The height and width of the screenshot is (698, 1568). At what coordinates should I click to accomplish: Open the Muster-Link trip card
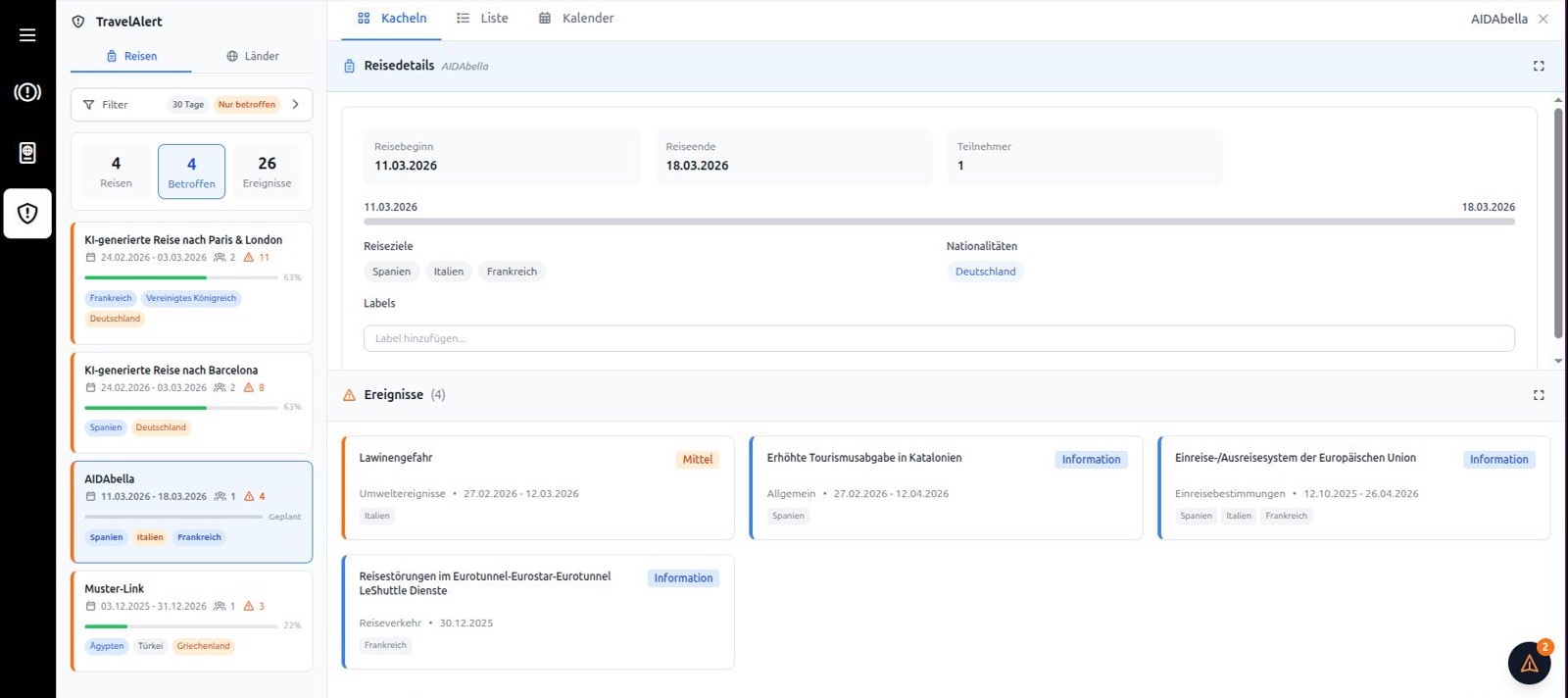point(191,622)
